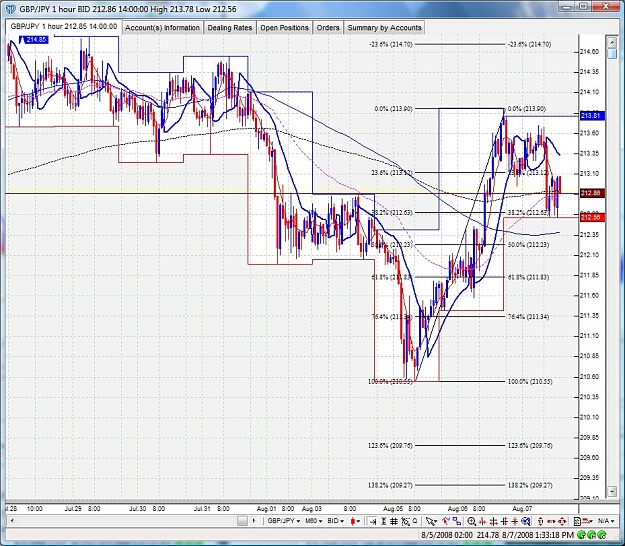
Task: Go to the Orders tab
Action: coord(328,28)
